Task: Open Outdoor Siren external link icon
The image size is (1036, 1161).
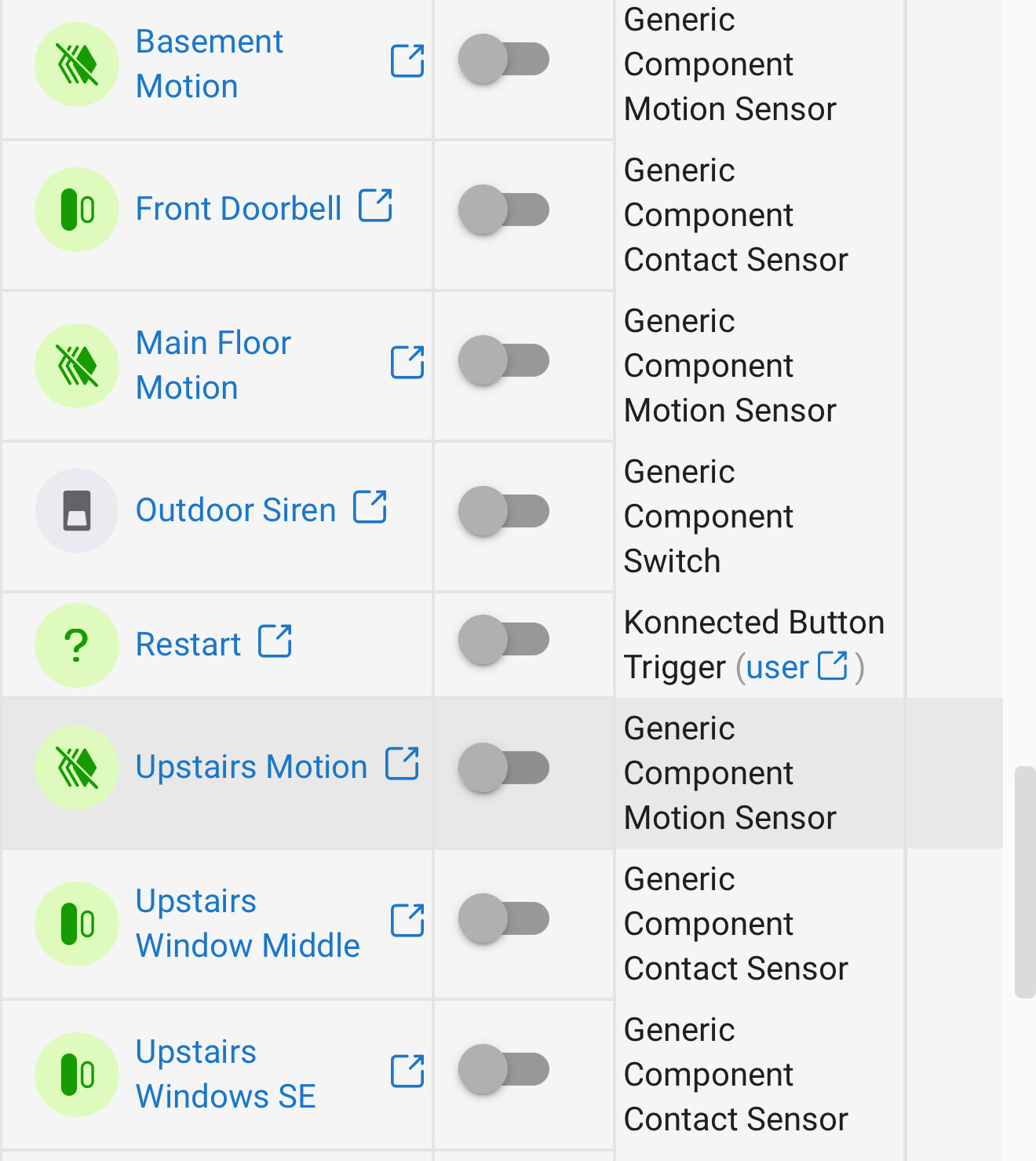Action: [x=370, y=506]
